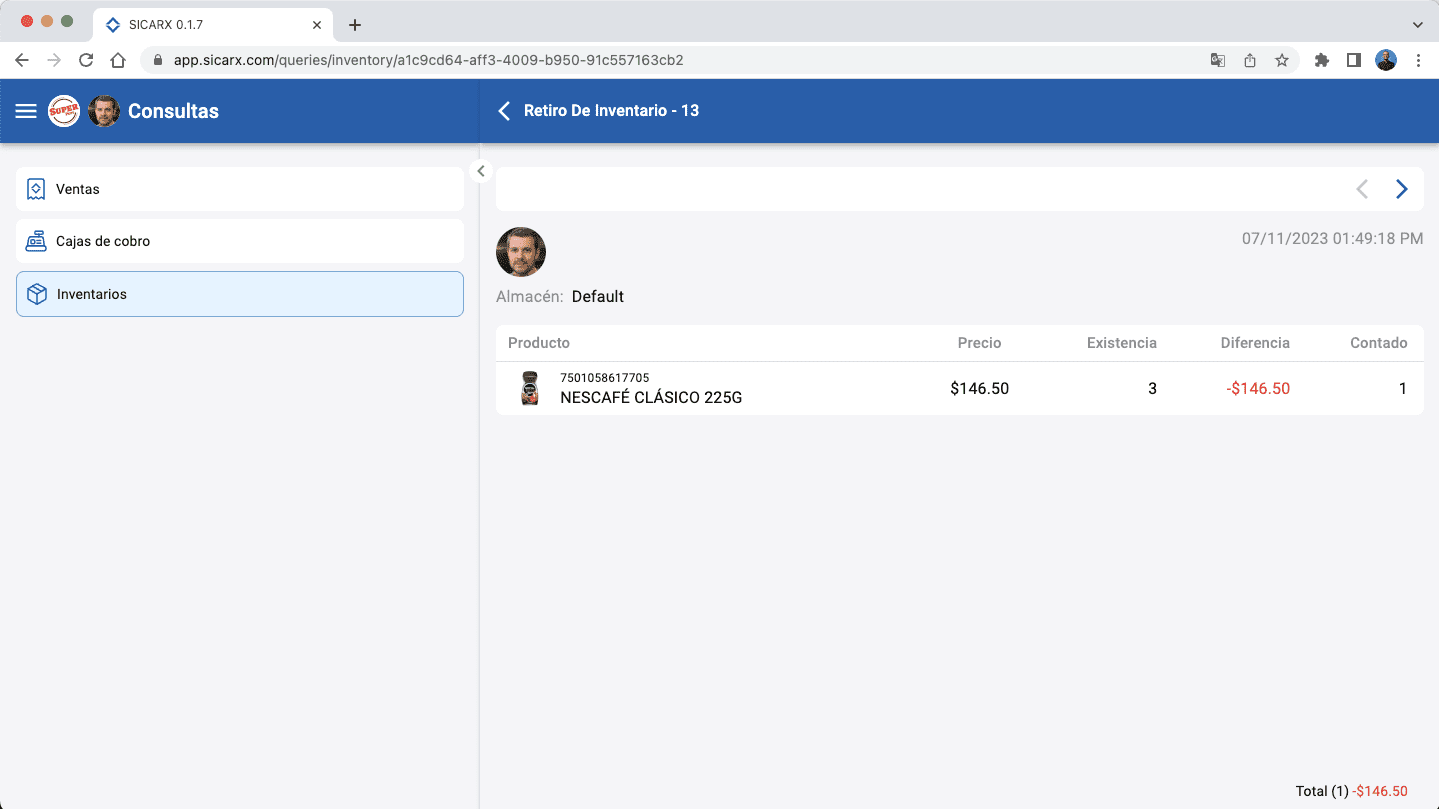
Task: Select the Inventarios menu item
Action: point(240,294)
